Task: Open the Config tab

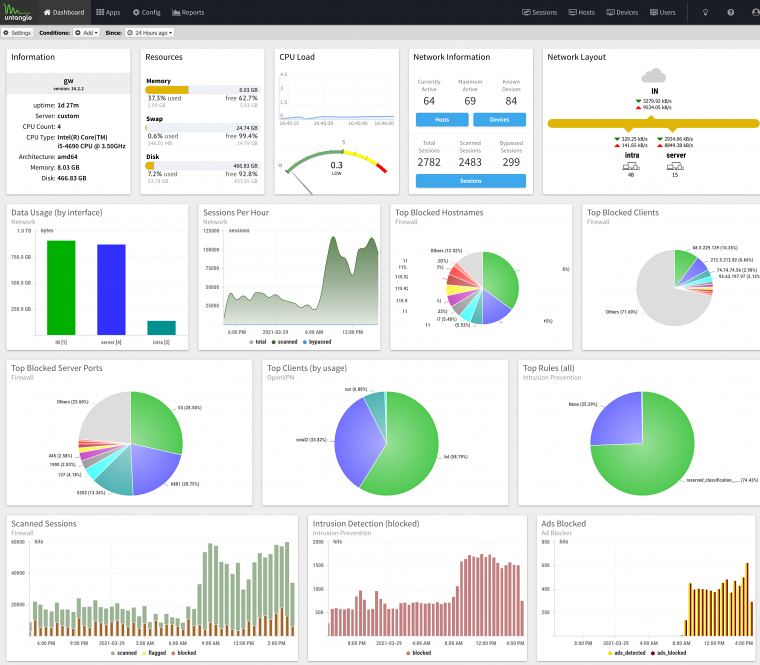Action: pos(146,12)
